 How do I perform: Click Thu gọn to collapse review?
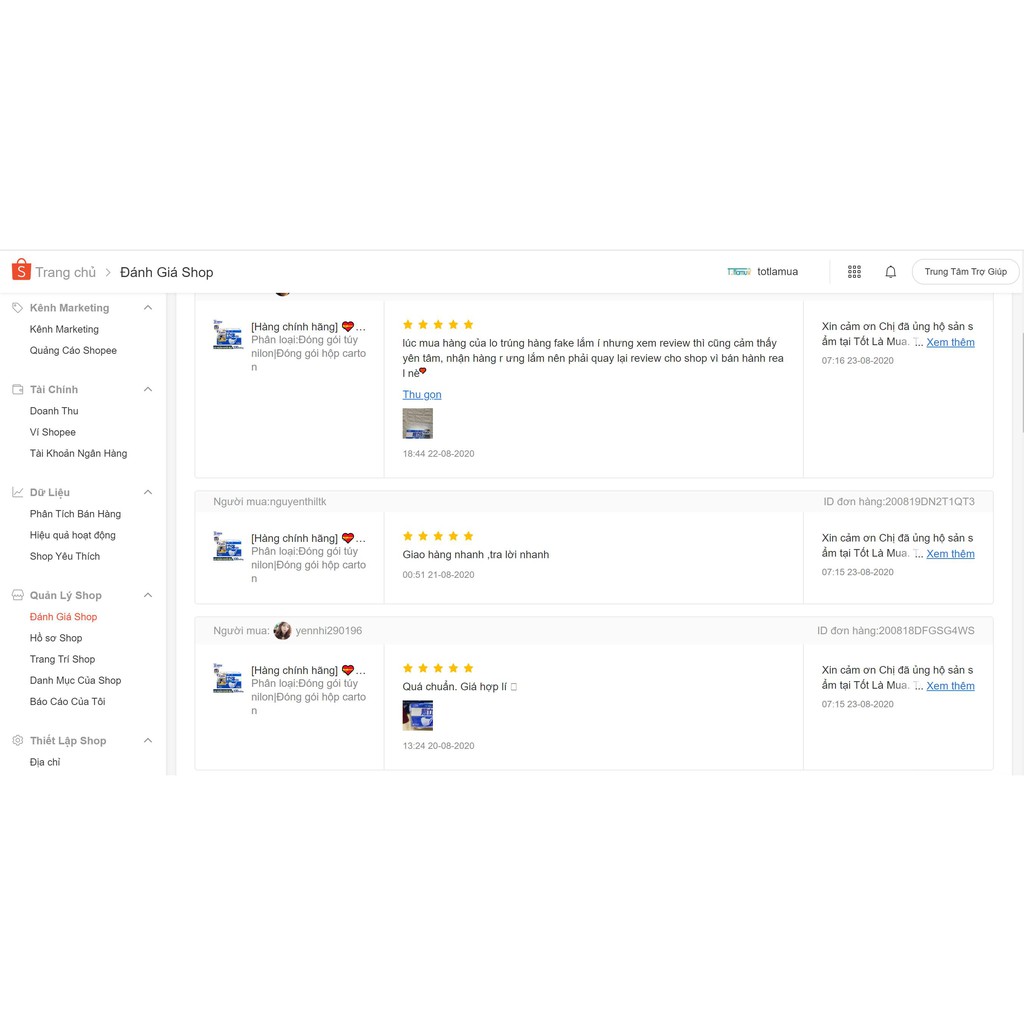421,395
